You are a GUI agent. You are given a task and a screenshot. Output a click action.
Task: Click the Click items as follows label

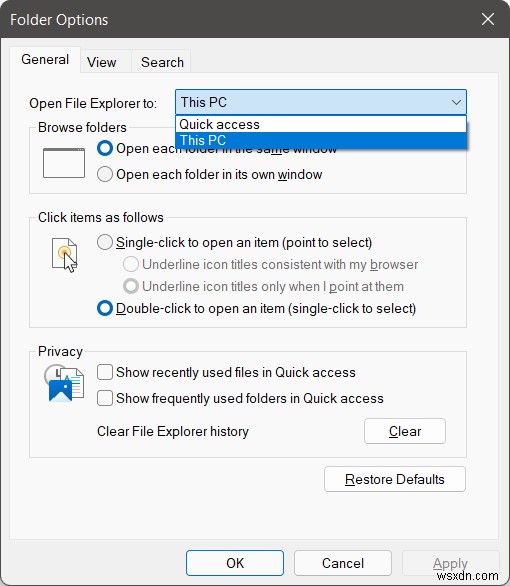click(101, 218)
